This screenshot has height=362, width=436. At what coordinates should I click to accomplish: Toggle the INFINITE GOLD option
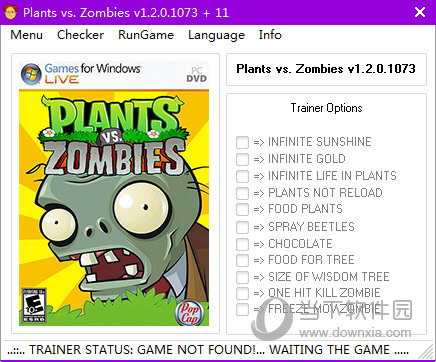click(242, 159)
